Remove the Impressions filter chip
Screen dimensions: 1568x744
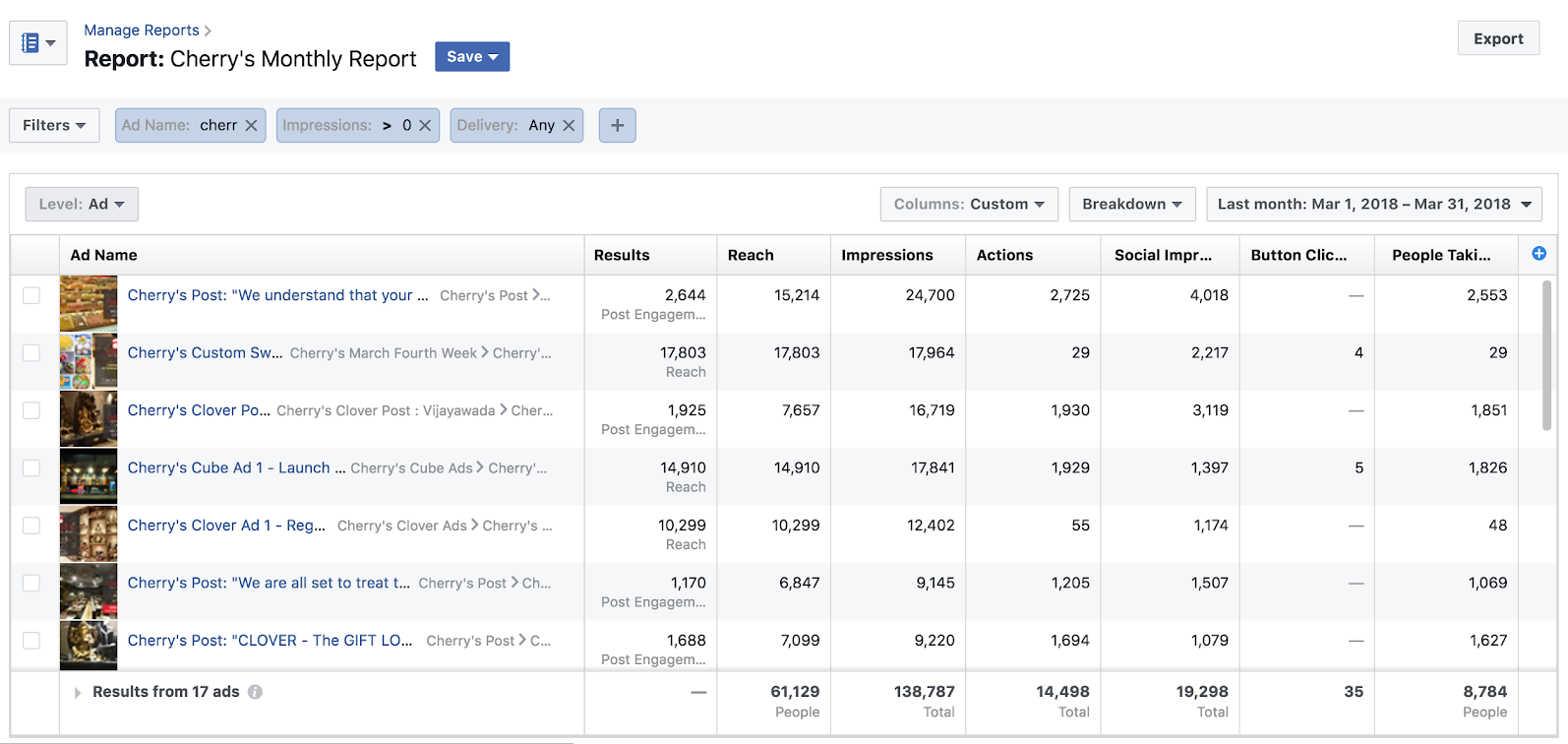pyautogui.click(x=425, y=126)
